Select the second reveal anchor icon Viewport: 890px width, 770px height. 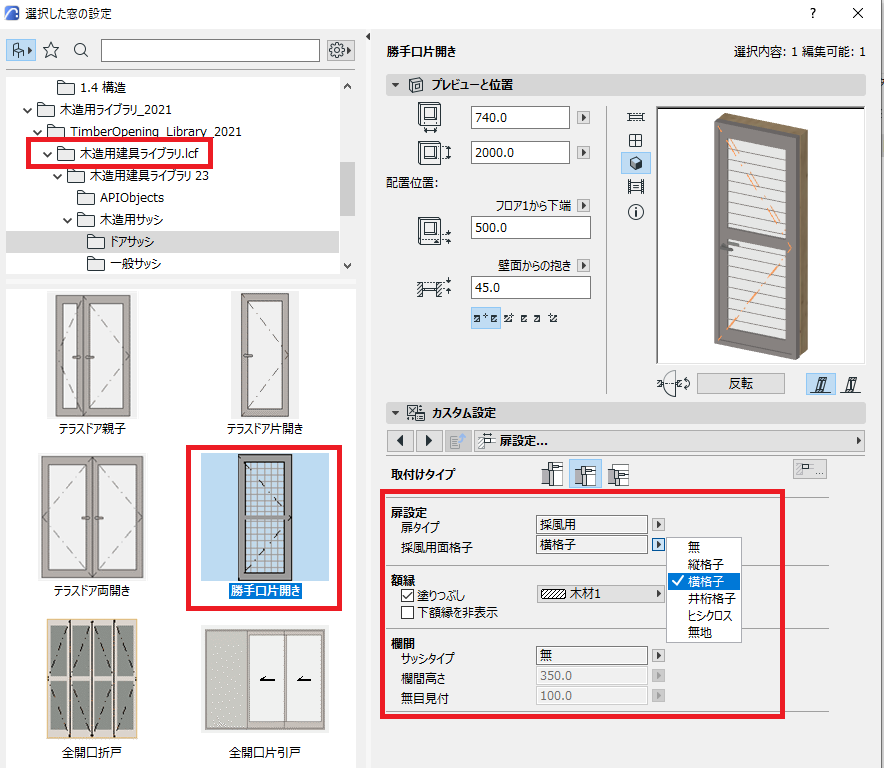509,318
